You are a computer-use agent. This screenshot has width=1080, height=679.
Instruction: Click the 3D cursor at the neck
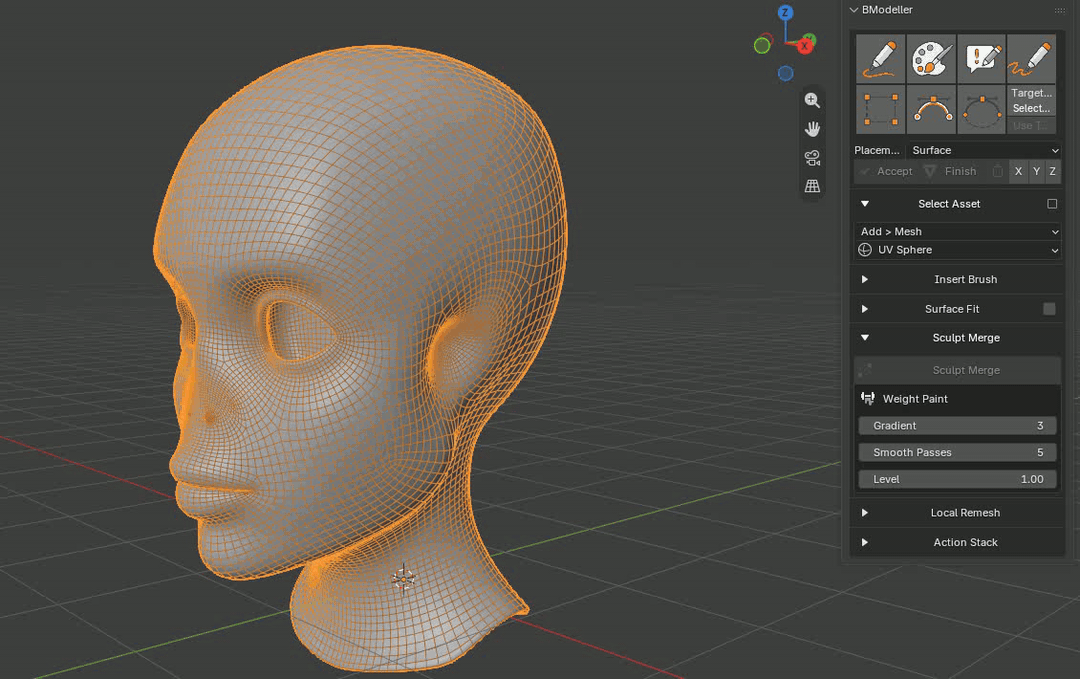tap(403, 579)
